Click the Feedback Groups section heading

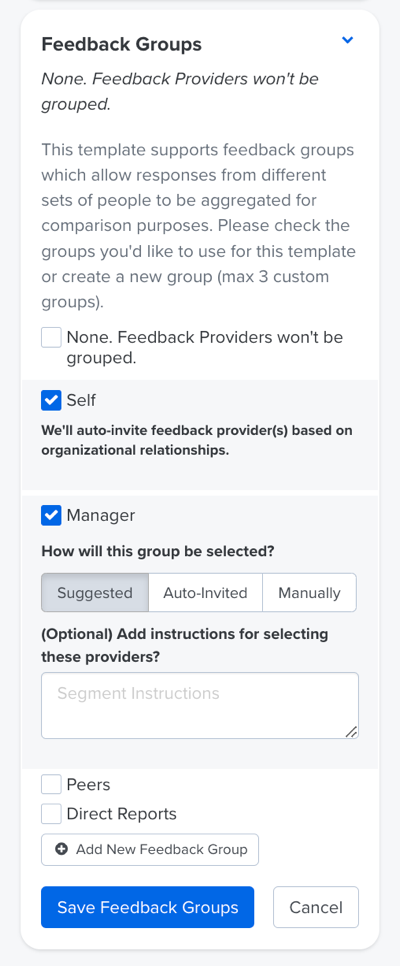[121, 44]
